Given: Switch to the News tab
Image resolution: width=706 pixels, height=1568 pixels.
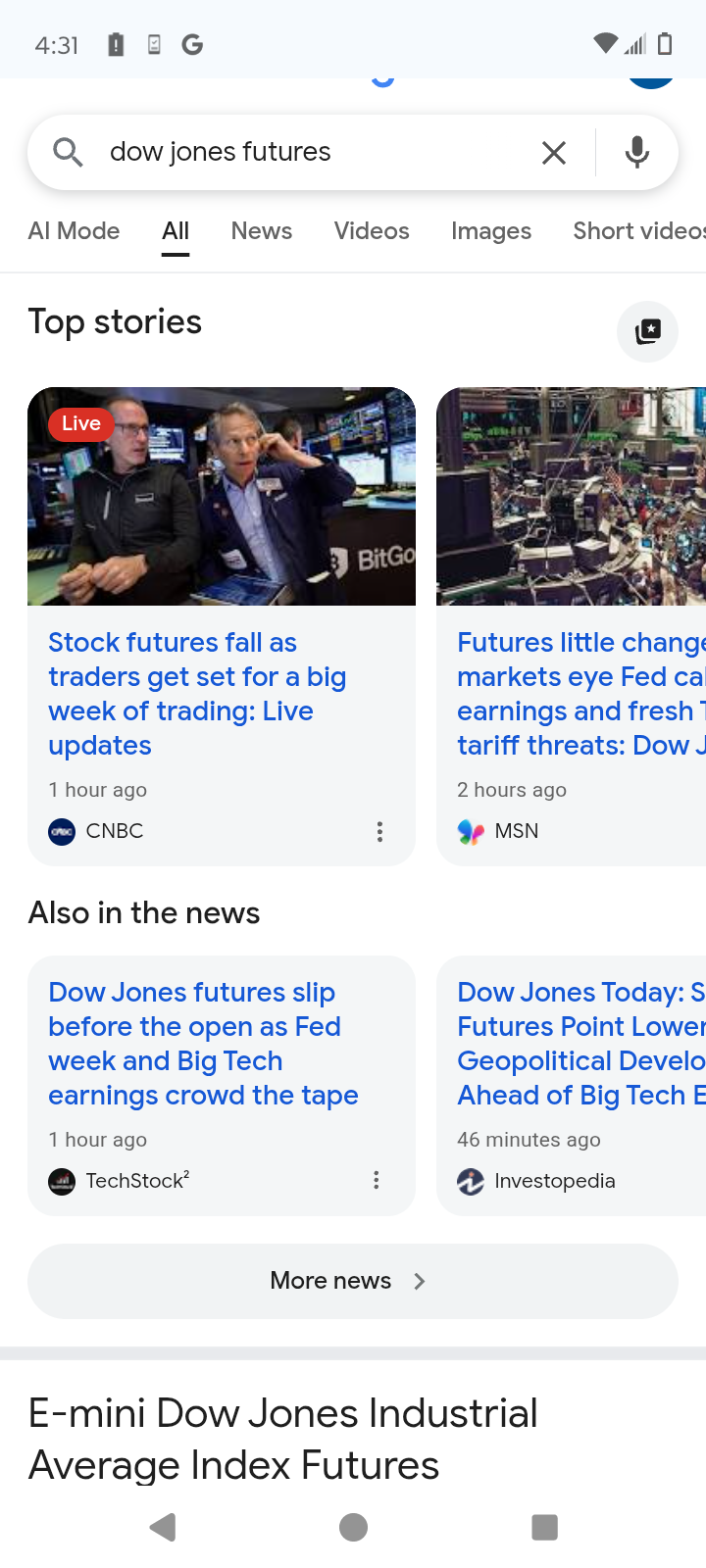Looking at the screenshot, I should point(262,231).
